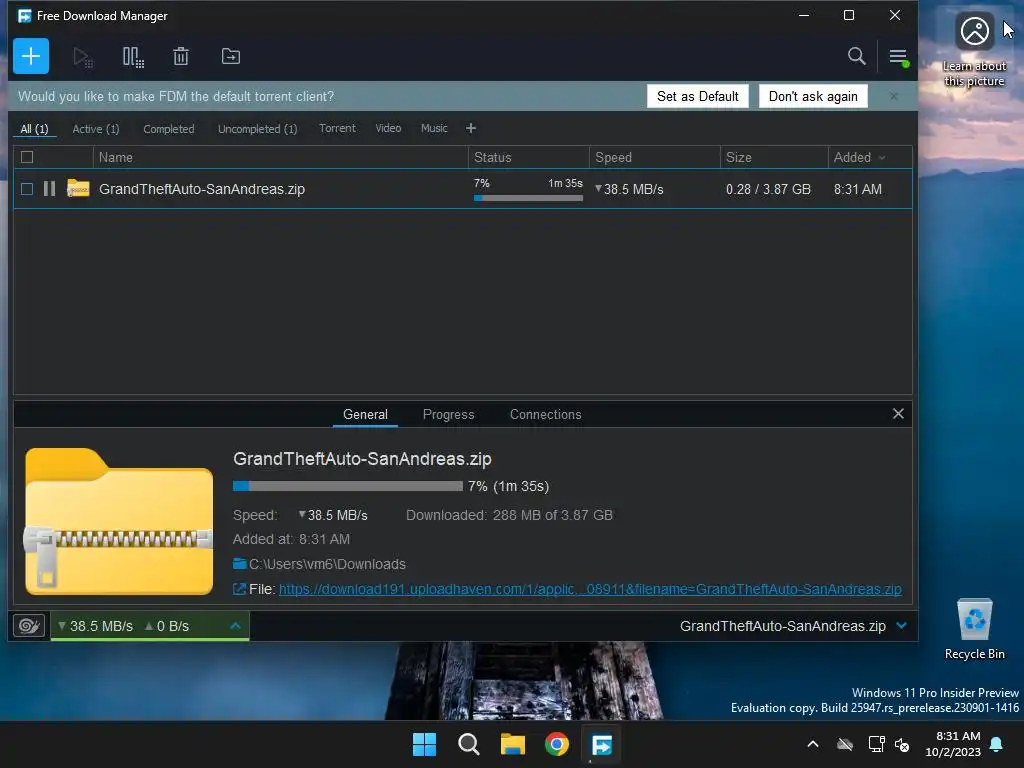Screen dimensions: 1024x768
Task: Click the Delete trash can toolbar icon
Action: (181, 56)
